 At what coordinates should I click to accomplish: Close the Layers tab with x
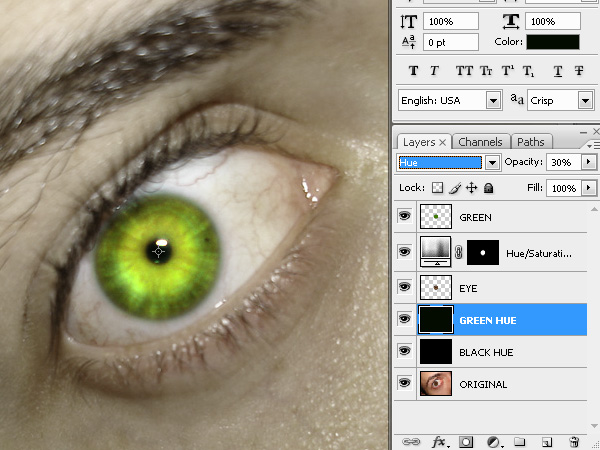pyautogui.click(x=443, y=142)
